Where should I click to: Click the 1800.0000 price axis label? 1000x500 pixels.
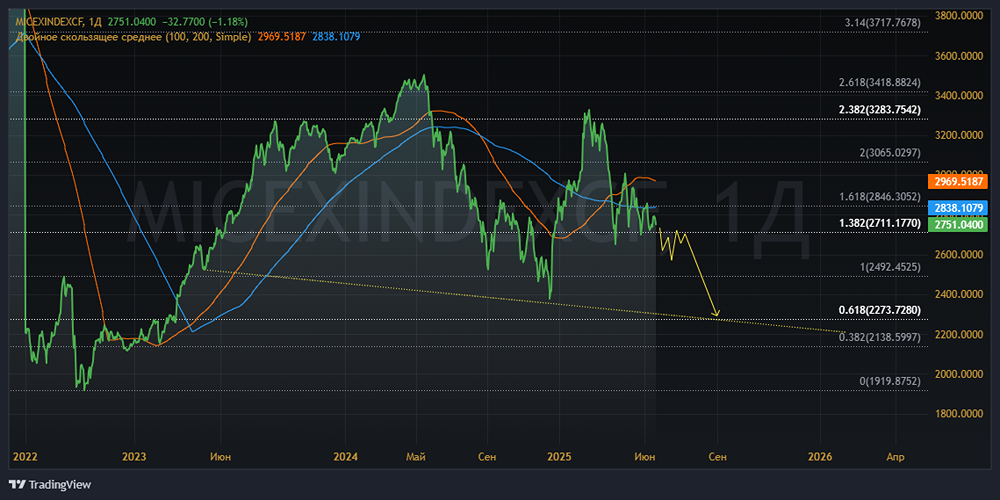(958, 413)
